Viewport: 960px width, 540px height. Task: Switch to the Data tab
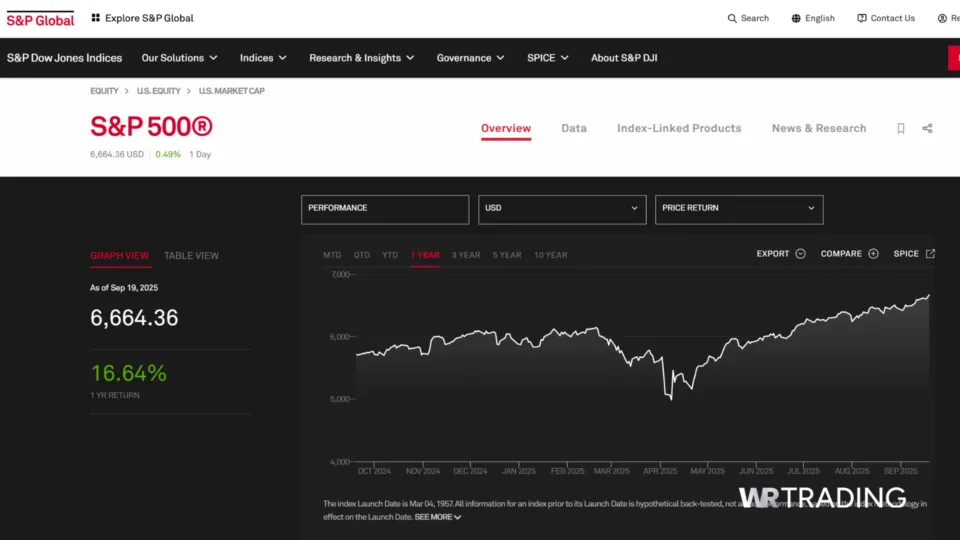click(x=574, y=128)
